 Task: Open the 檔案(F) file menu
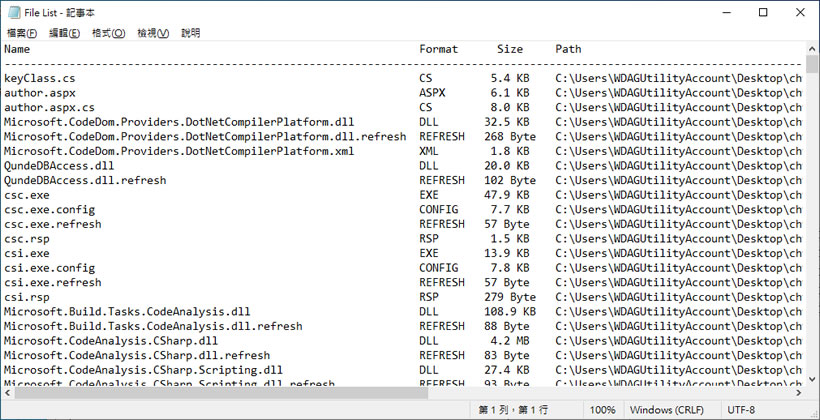coord(22,33)
